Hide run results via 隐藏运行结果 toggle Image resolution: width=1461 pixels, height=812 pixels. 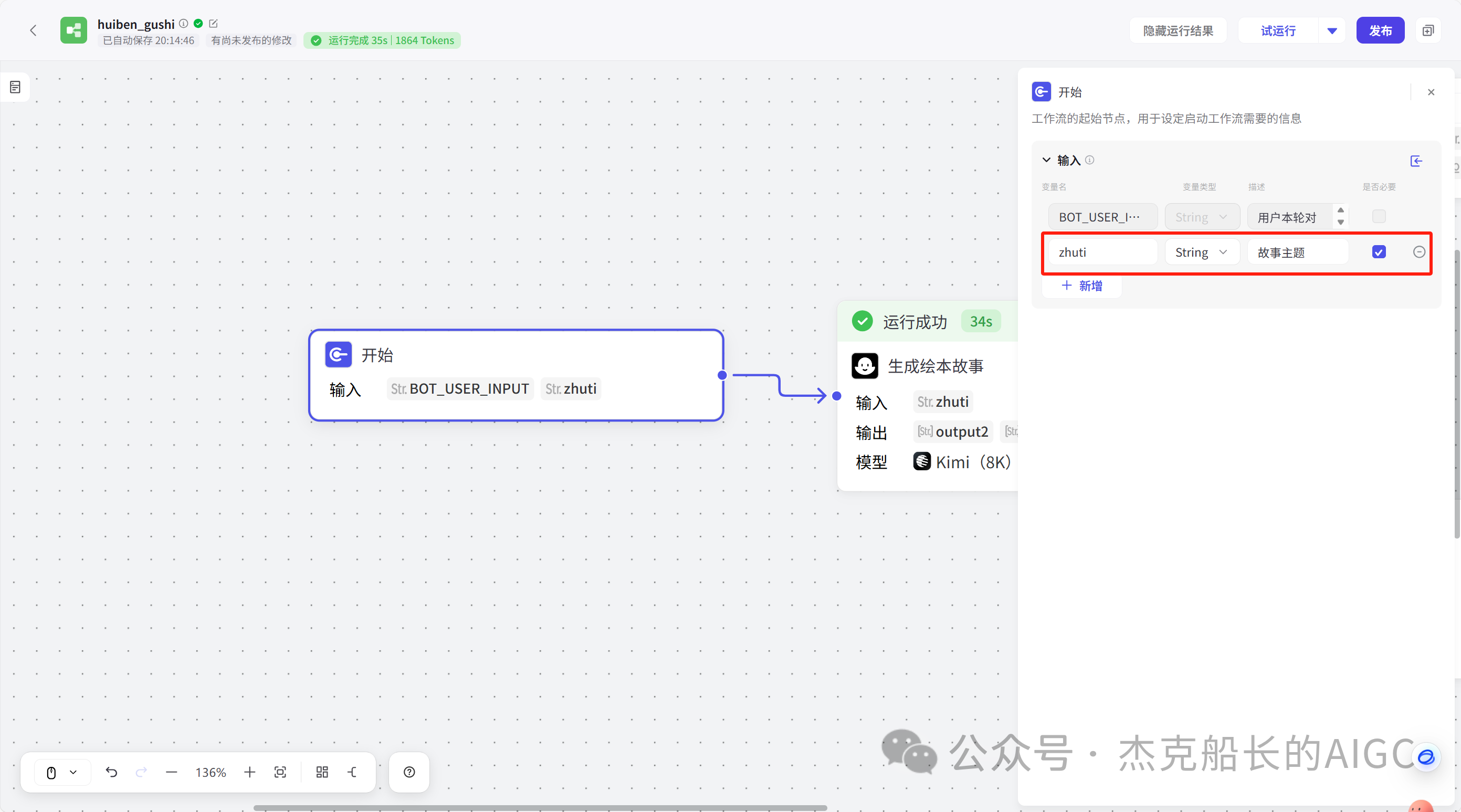(x=1178, y=30)
